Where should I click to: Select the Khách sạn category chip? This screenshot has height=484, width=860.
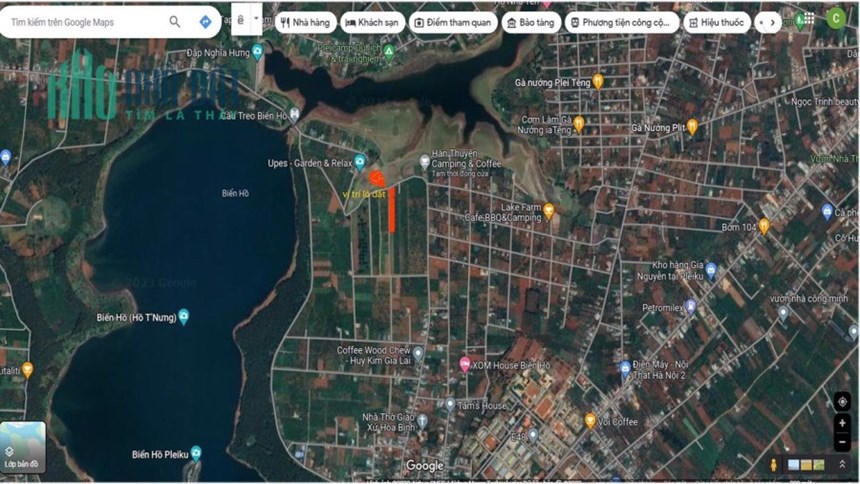372,22
